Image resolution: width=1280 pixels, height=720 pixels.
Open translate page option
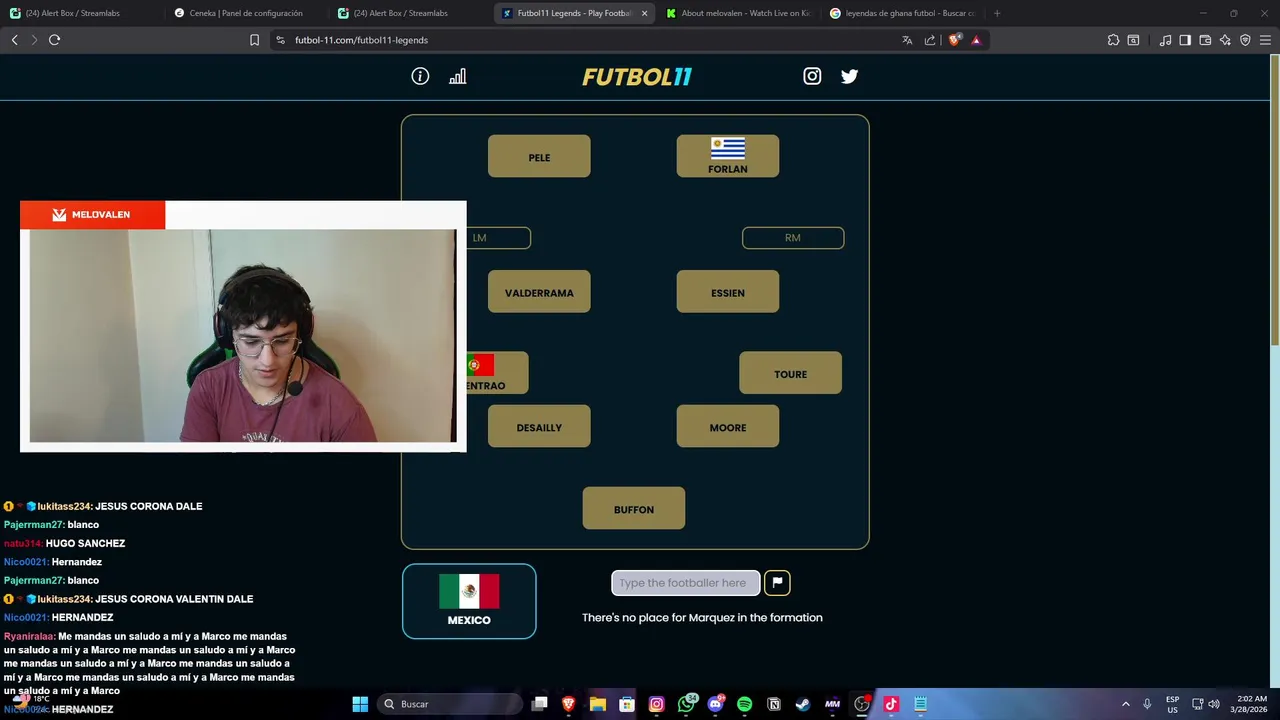[x=907, y=40]
